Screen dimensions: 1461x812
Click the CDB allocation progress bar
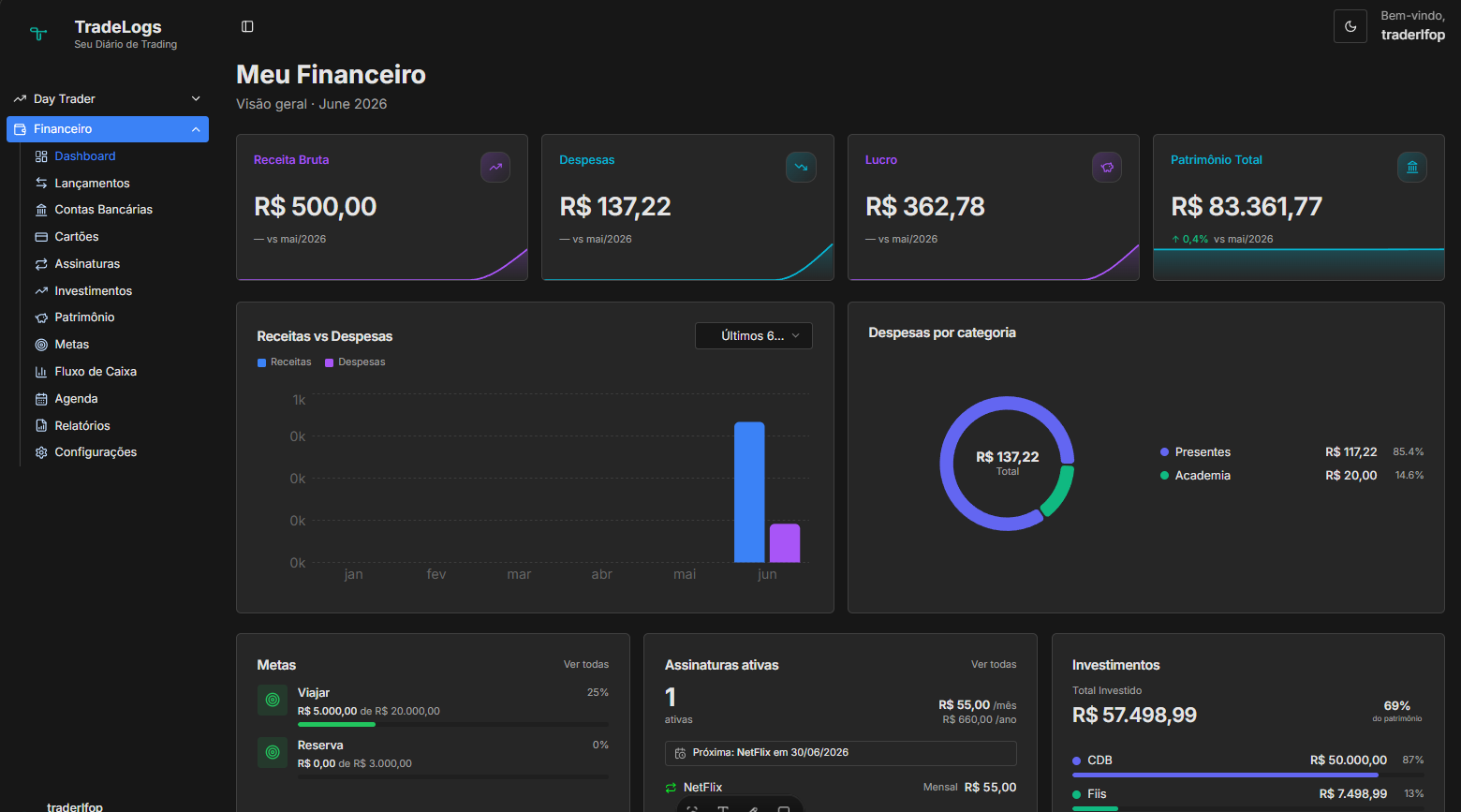[1248, 775]
